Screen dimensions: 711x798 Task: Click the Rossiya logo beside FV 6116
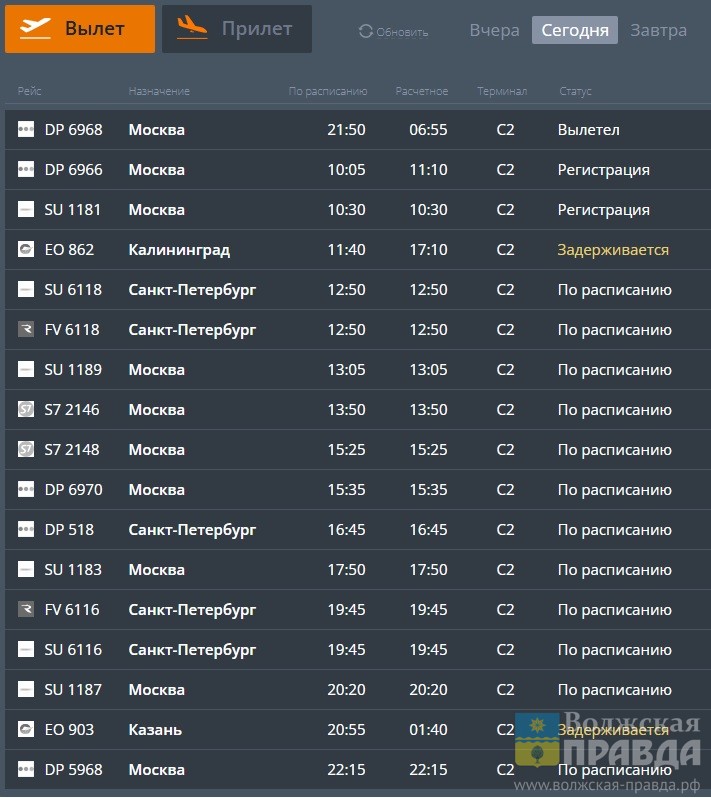point(26,610)
